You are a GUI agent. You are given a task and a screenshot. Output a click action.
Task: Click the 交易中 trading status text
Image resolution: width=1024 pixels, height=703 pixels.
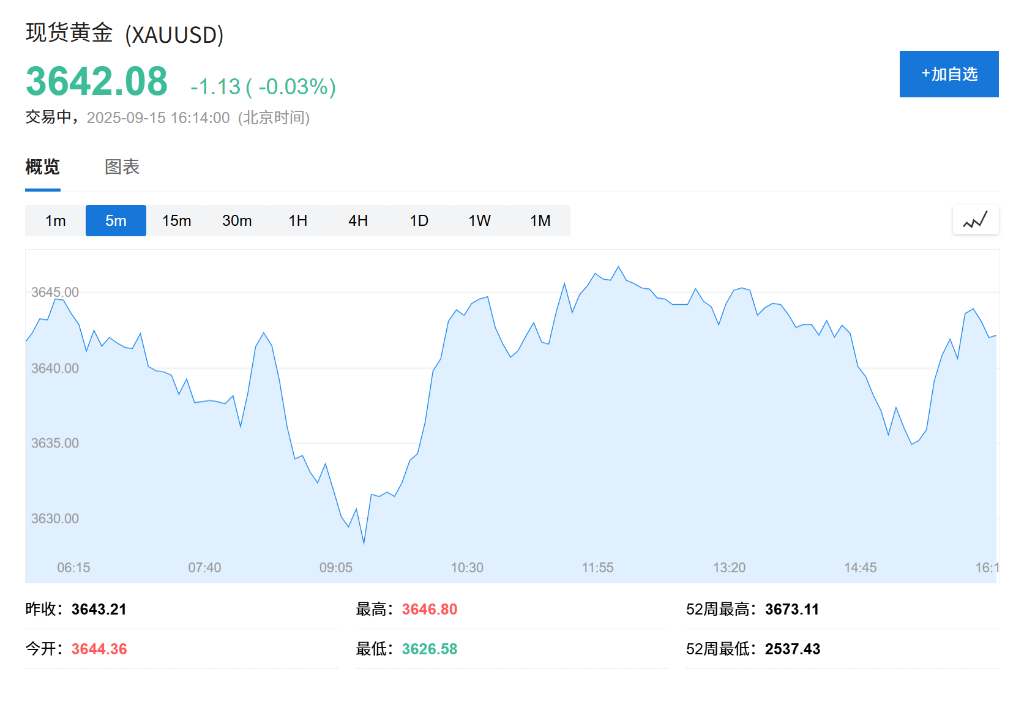click(x=48, y=117)
